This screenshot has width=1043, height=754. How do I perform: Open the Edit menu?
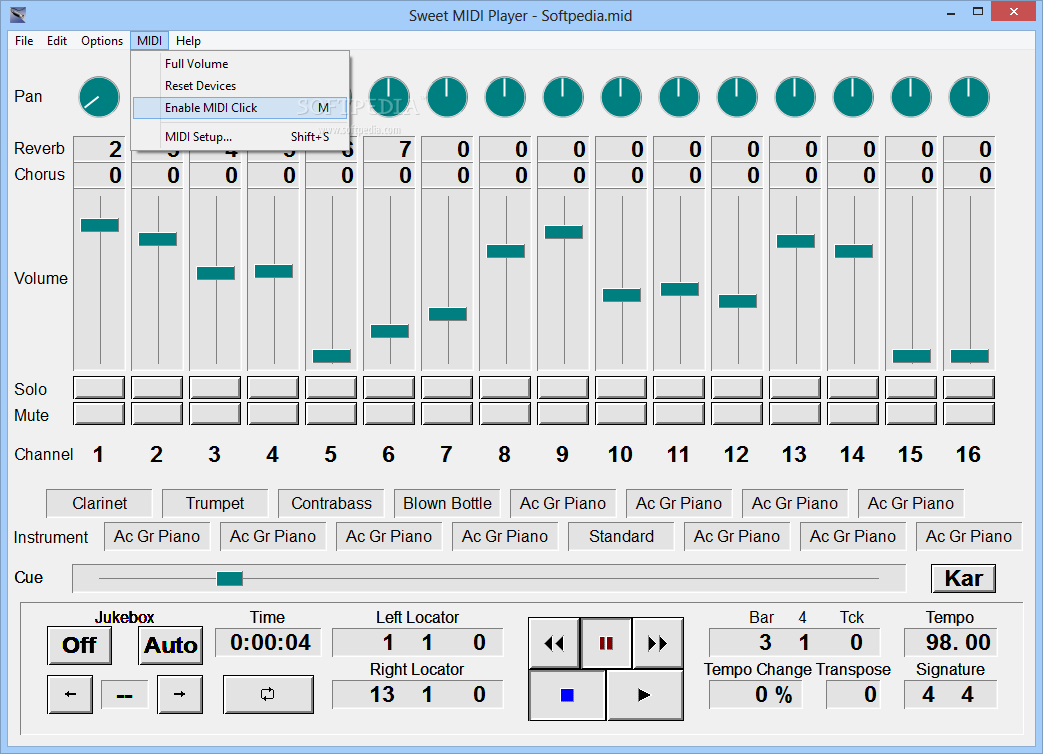pyautogui.click(x=57, y=41)
